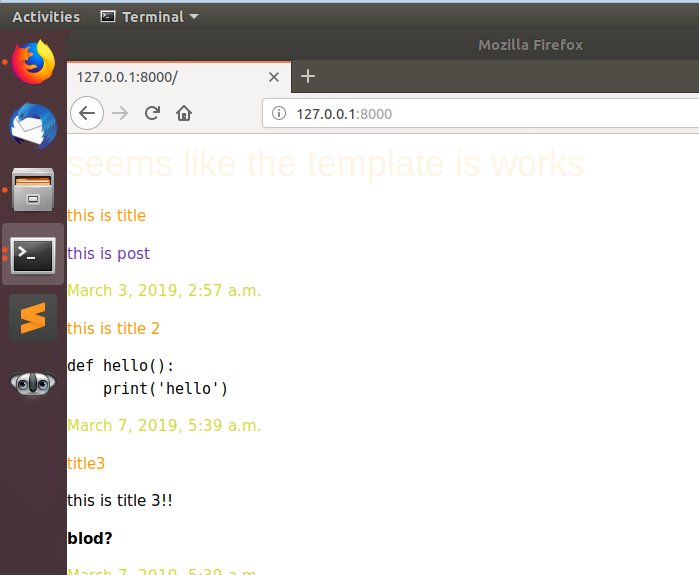This screenshot has width=699, height=575.
Task: Launch Thunderbird mail from the dock
Action: point(33,126)
